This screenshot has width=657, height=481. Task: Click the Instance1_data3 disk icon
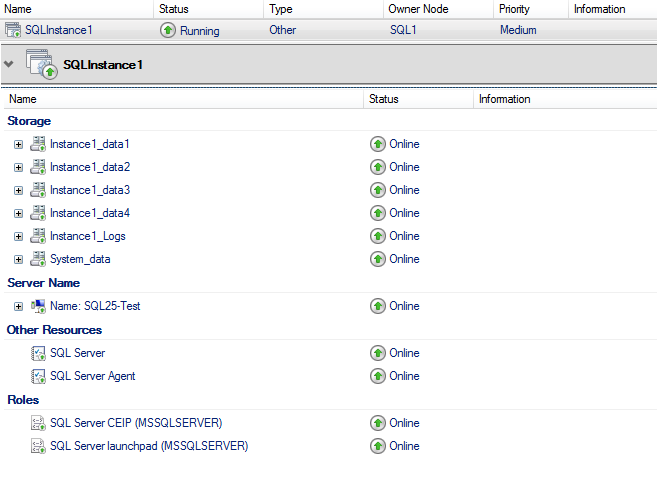tap(38, 190)
